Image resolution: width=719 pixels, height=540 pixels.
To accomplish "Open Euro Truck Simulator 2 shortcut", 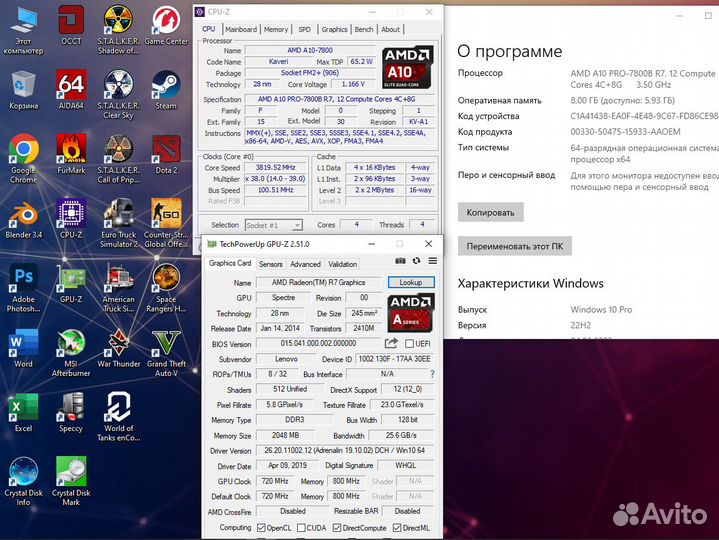I will tap(118, 224).
